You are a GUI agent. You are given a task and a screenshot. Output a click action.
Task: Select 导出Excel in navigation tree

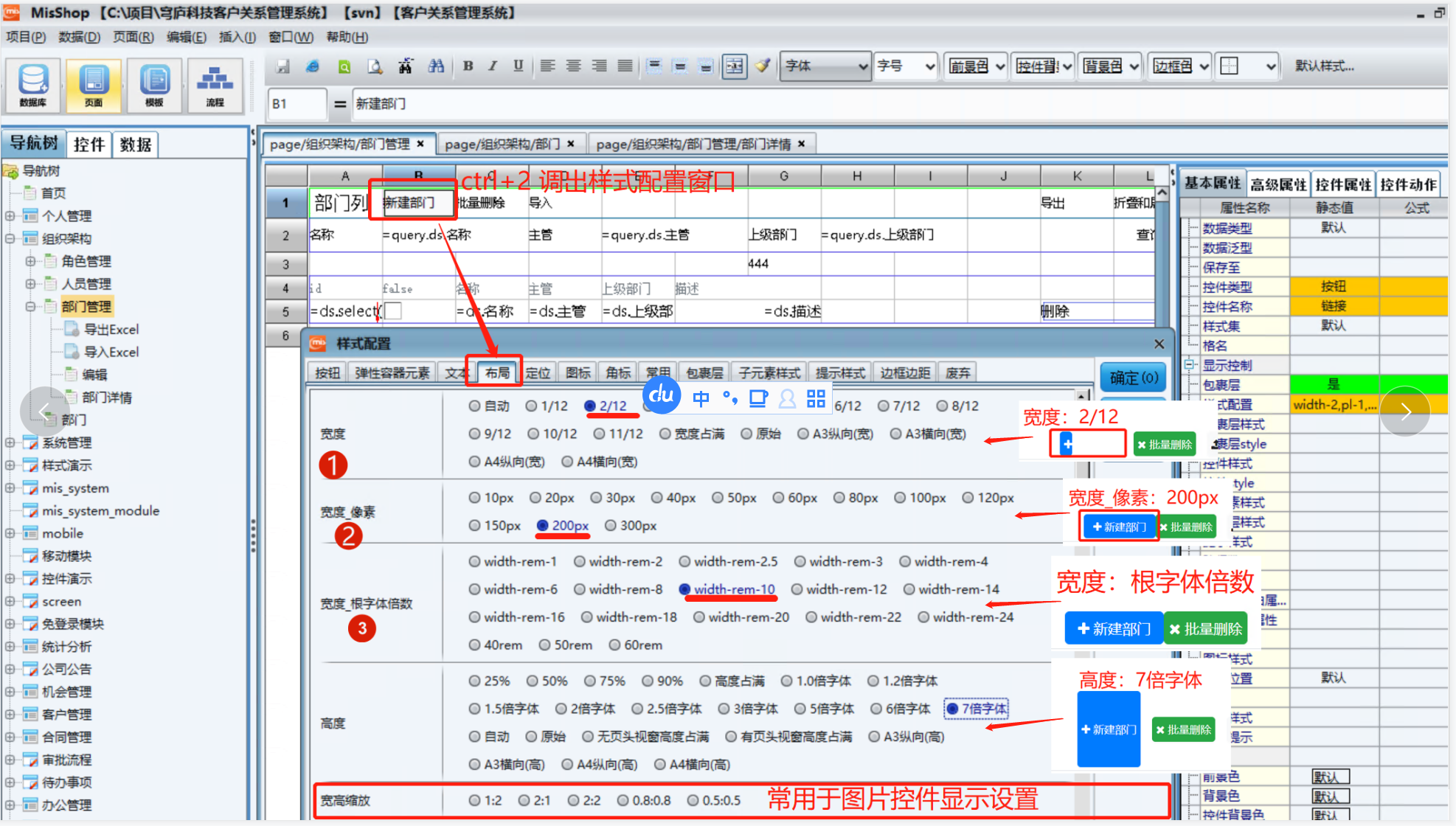[x=111, y=330]
